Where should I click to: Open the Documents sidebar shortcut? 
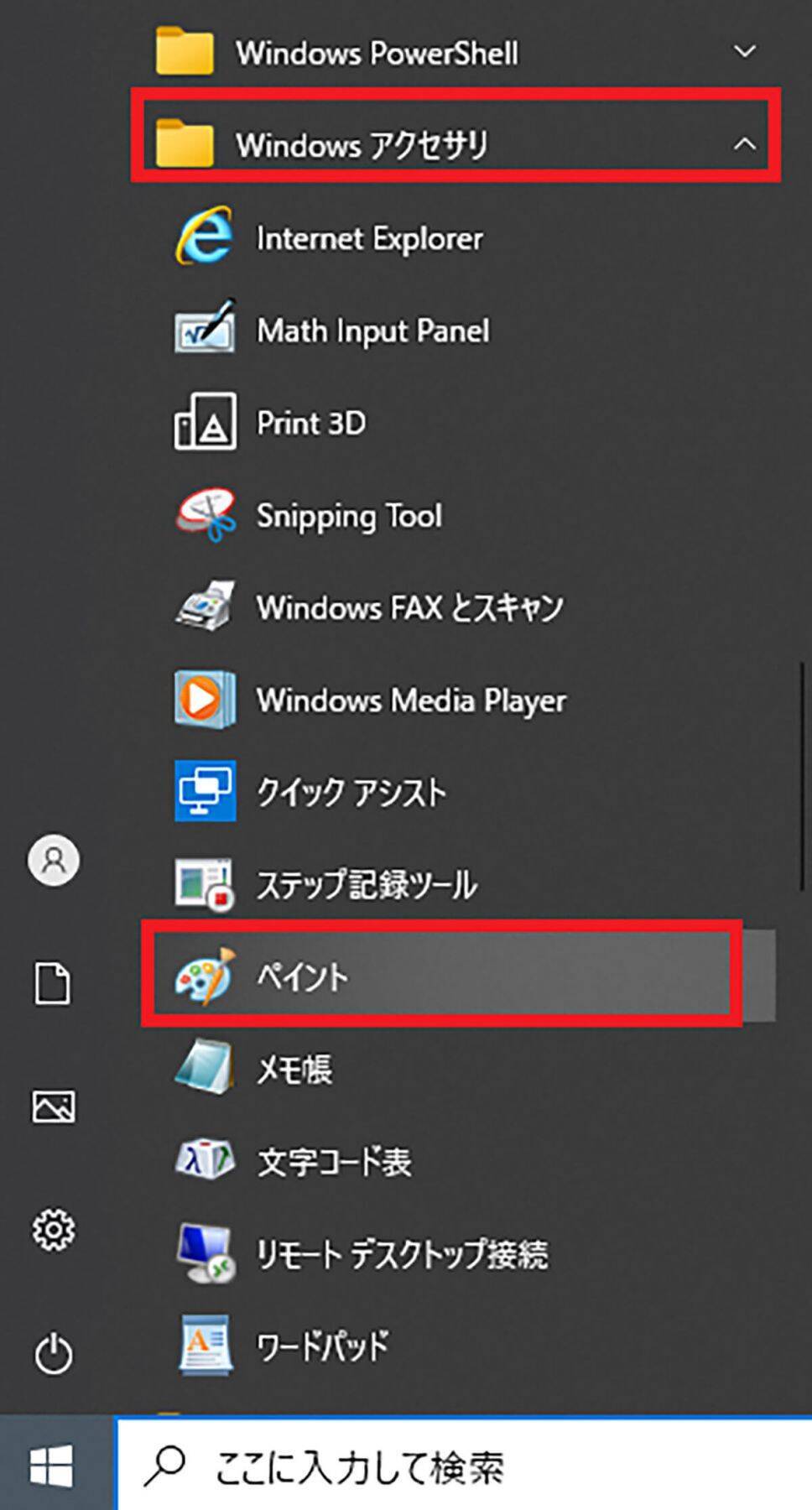tap(54, 983)
